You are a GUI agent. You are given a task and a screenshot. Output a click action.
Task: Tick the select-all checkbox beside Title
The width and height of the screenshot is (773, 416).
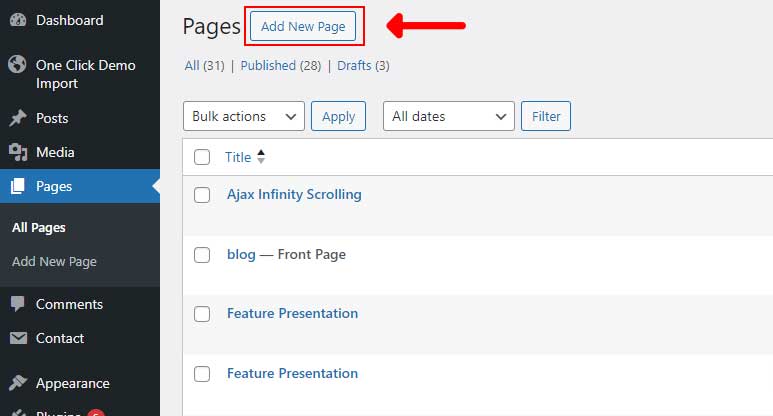(x=202, y=157)
